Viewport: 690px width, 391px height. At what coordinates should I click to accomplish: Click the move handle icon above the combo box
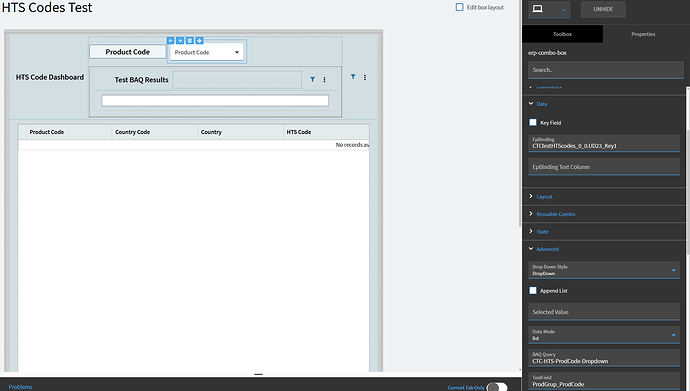tap(199, 40)
